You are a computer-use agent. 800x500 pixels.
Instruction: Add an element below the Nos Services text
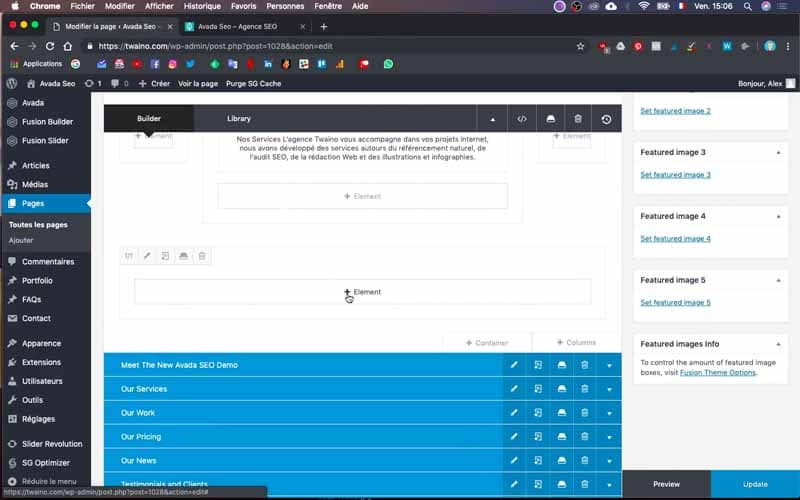tap(362, 196)
